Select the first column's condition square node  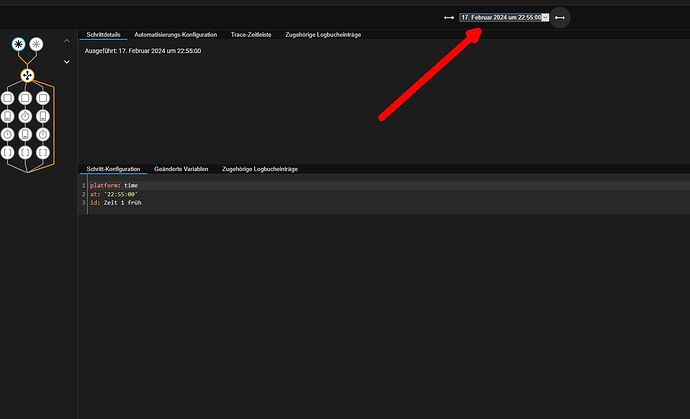click(7, 98)
